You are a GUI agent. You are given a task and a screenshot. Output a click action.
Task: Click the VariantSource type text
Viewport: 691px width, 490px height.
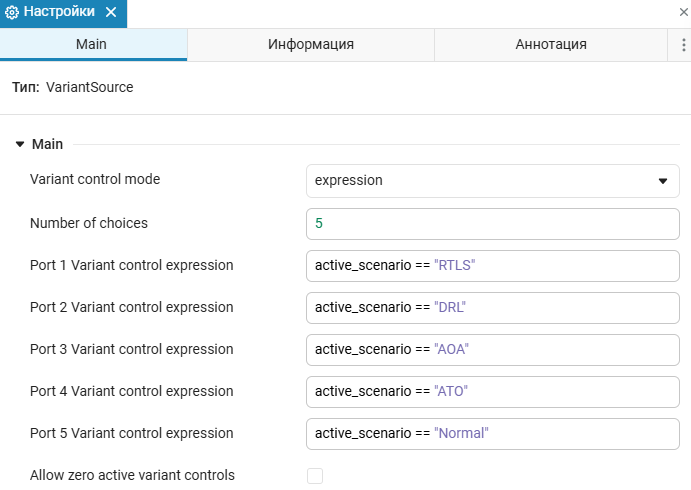pyautogui.click(x=89, y=87)
